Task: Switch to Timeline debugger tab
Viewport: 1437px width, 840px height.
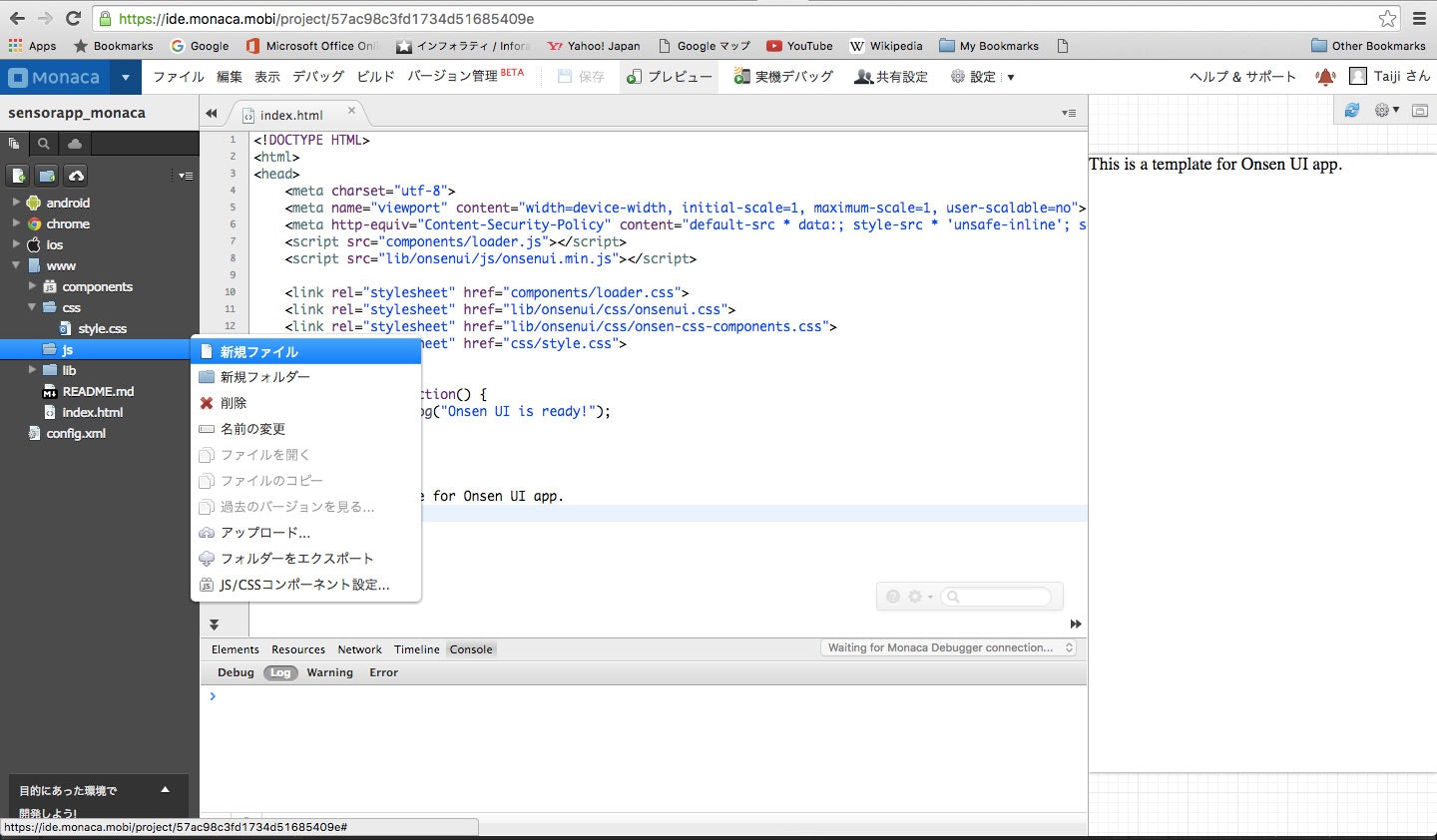Action: (416, 649)
